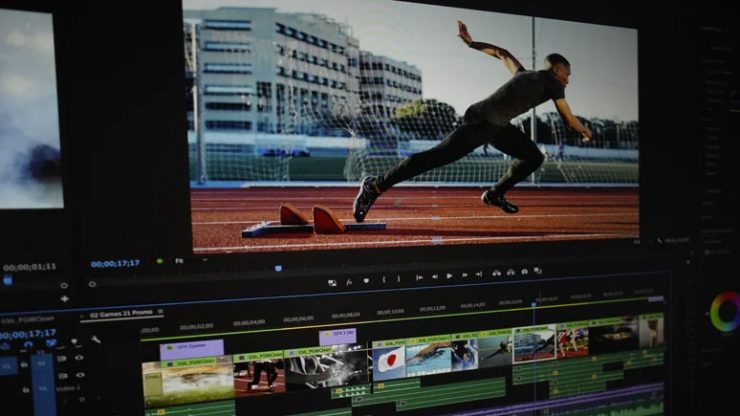Image resolution: width=740 pixels, height=416 pixels.
Task: Toggle the second video track eye icon
Action: pos(79,374)
